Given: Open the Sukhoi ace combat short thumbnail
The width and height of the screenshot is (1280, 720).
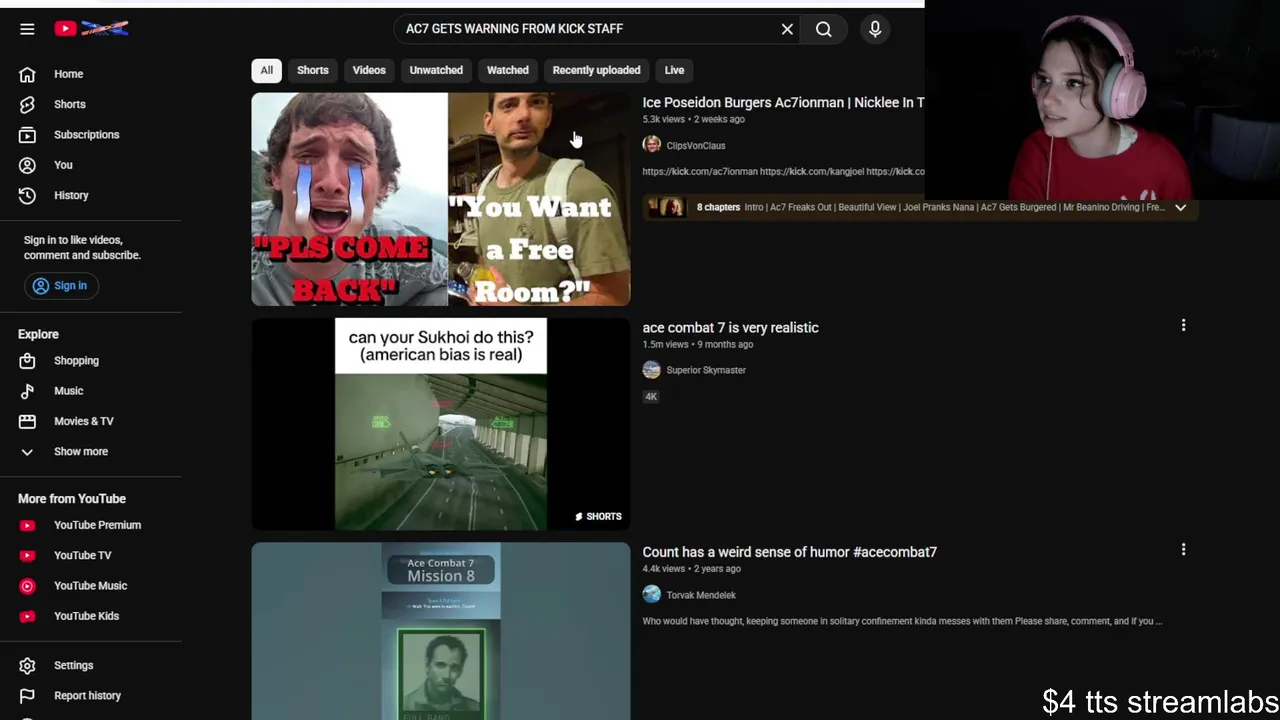Looking at the screenshot, I should pos(441,424).
